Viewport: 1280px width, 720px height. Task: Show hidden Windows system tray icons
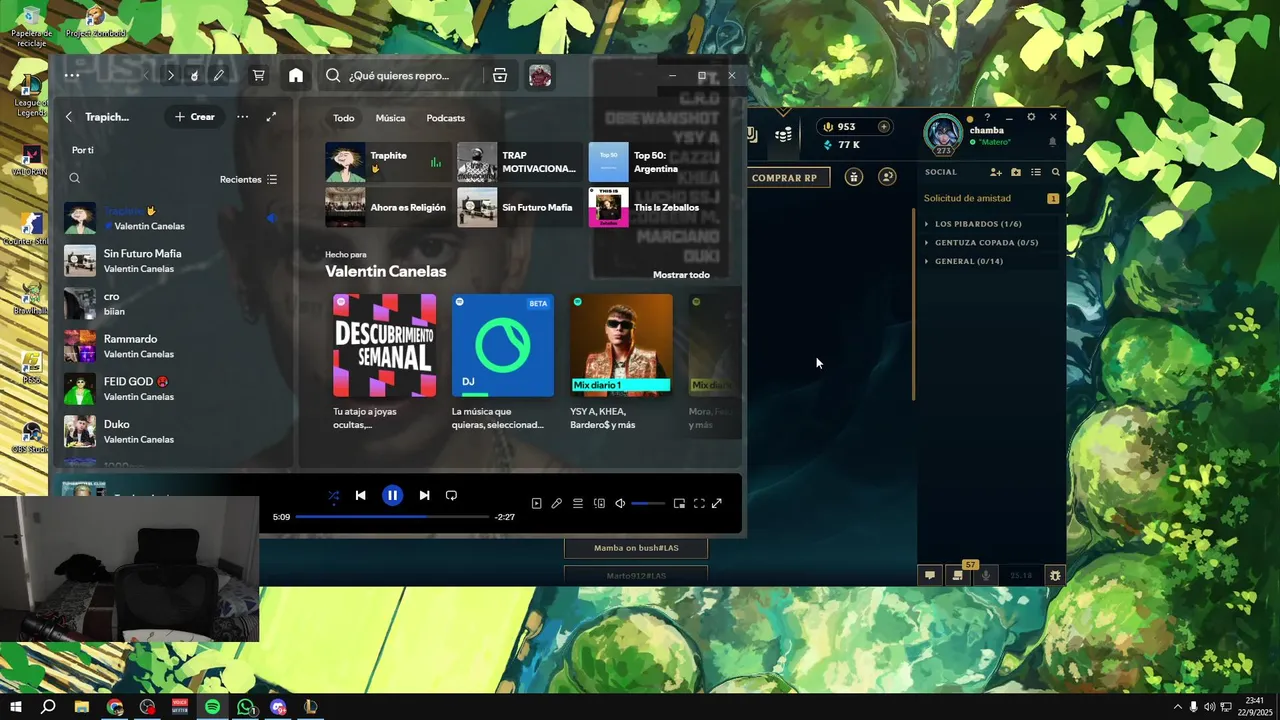[1177, 706]
